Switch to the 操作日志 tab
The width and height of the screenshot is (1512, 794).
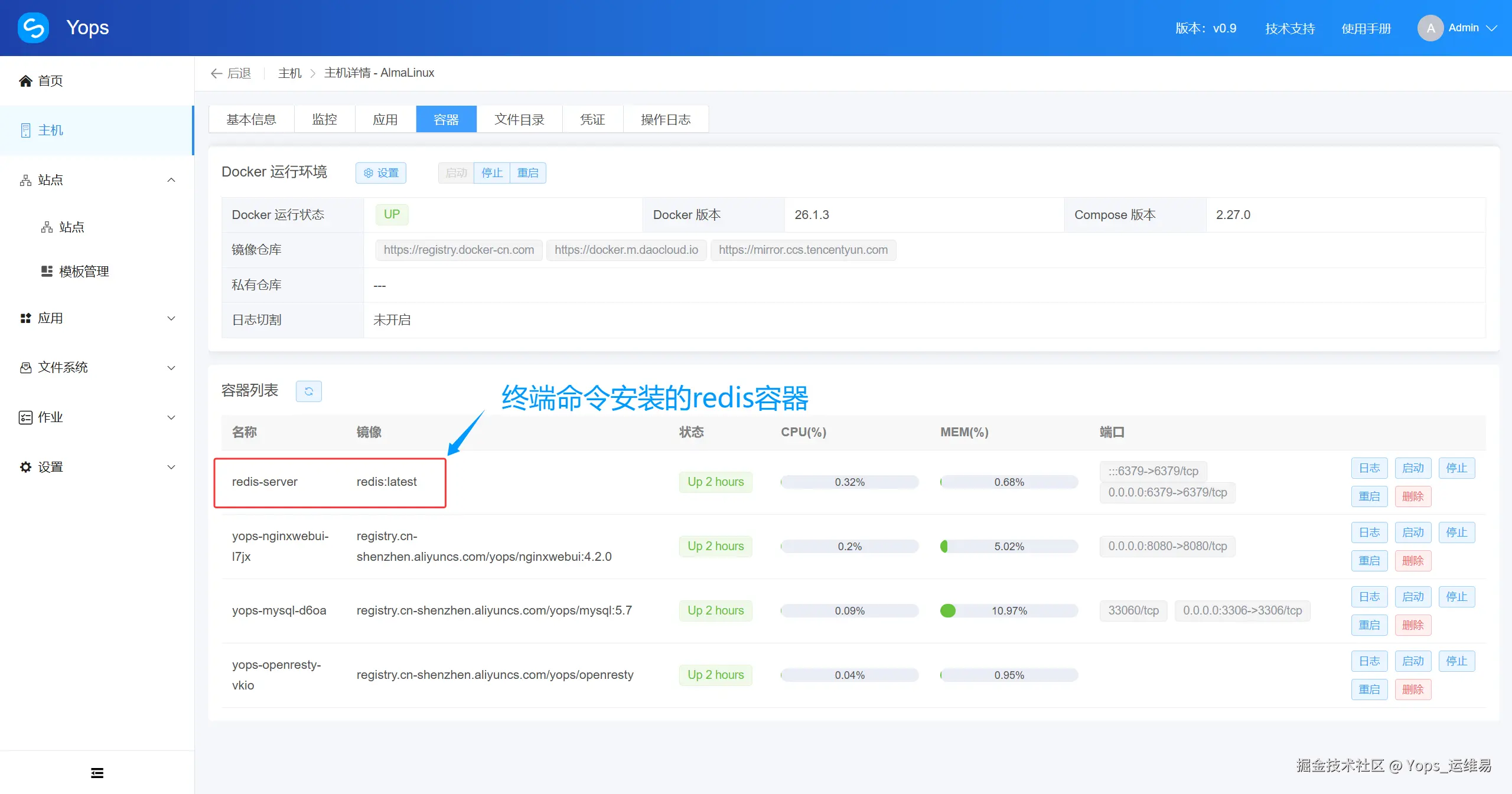click(x=665, y=120)
